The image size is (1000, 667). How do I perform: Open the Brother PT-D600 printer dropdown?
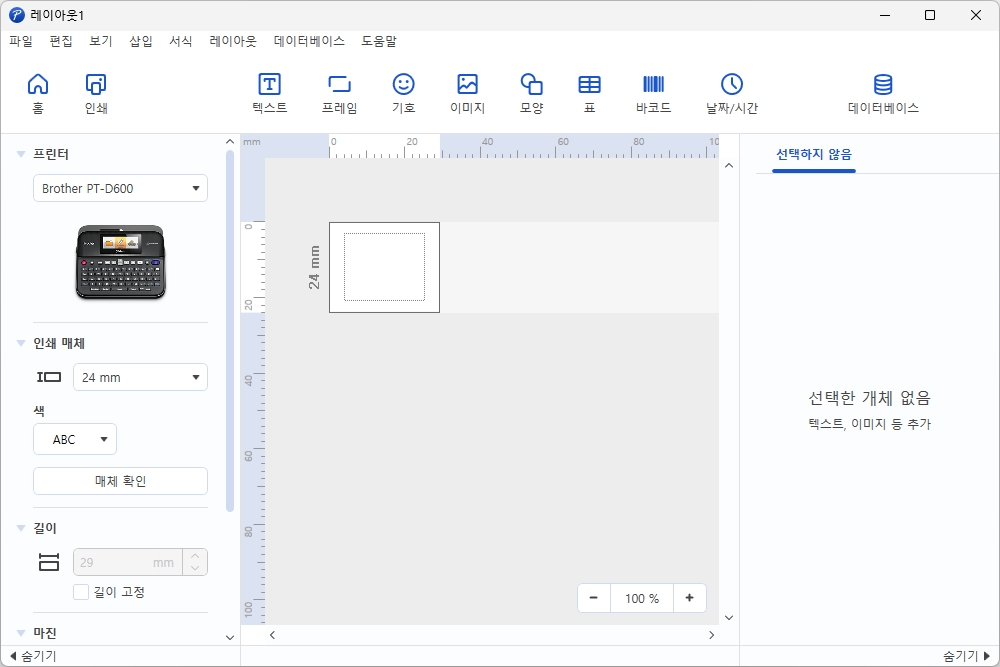(x=121, y=188)
